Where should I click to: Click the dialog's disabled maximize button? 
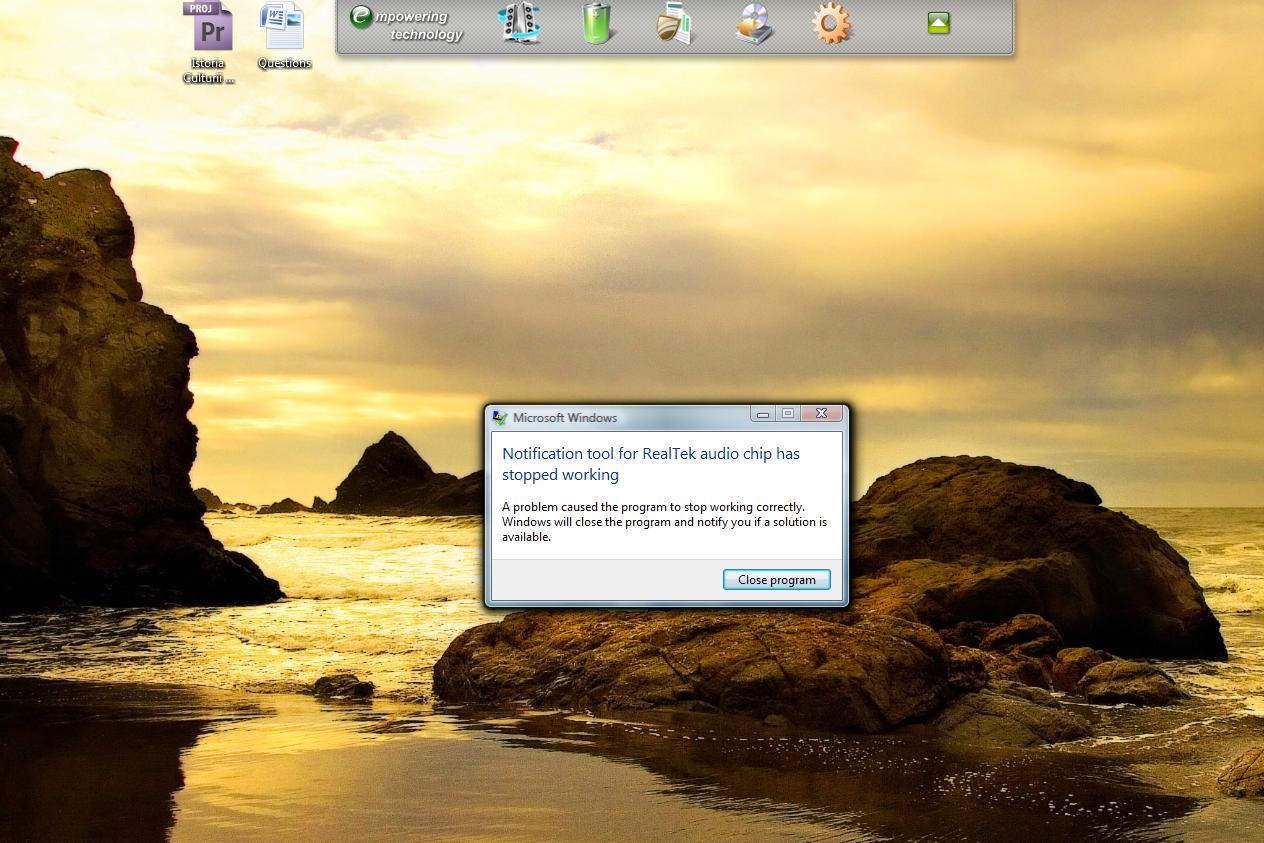[x=788, y=413]
